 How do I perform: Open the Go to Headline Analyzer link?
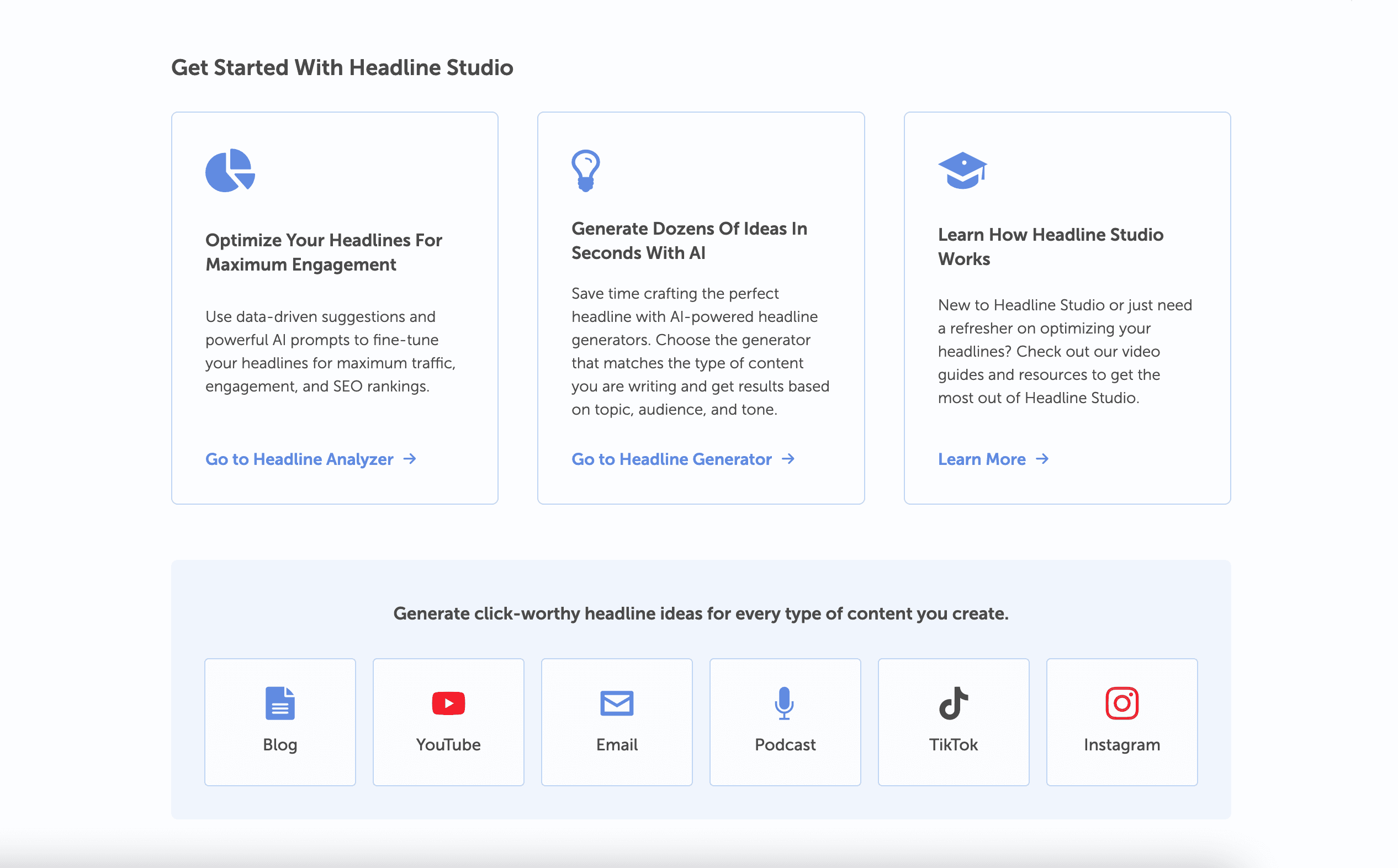coord(300,459)
